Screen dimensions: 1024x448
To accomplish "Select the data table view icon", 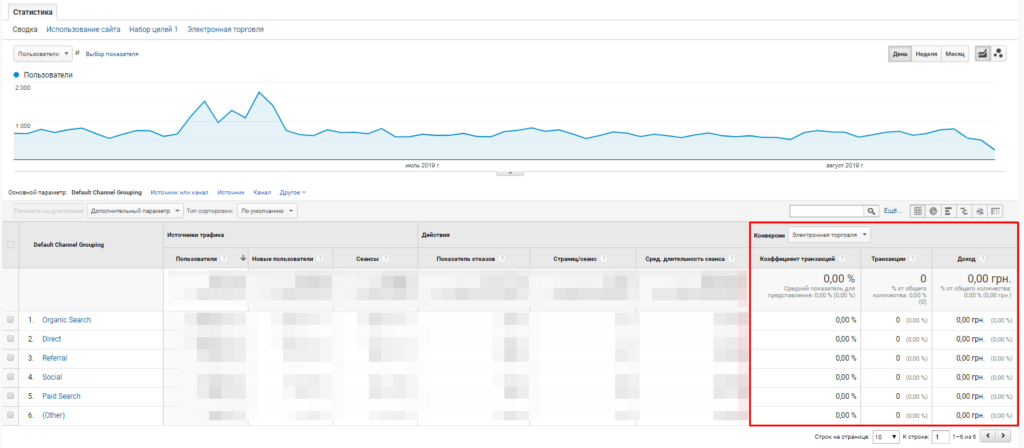I will click(918, 211).
